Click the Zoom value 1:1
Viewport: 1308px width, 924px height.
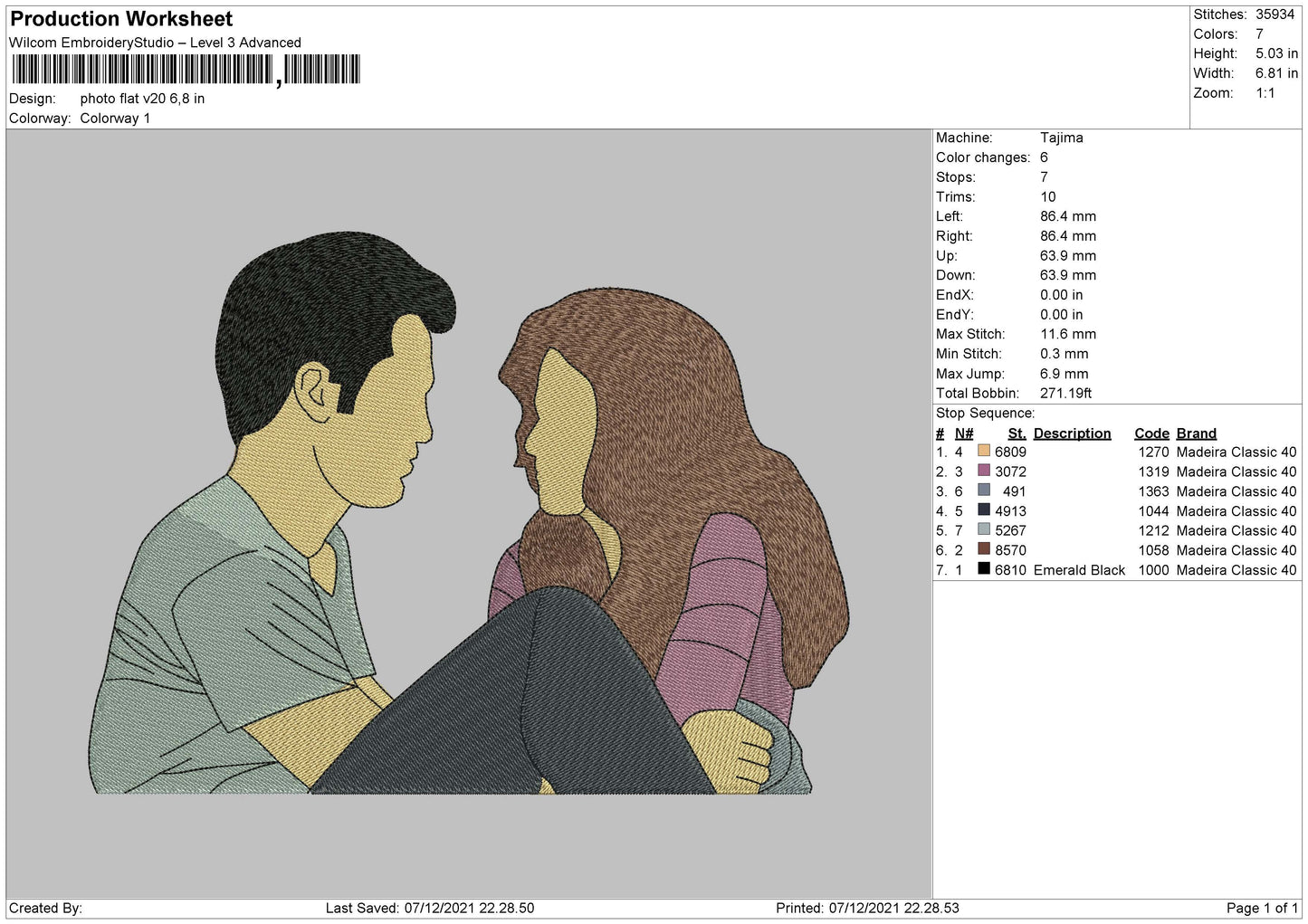(x=1265, y=93)
